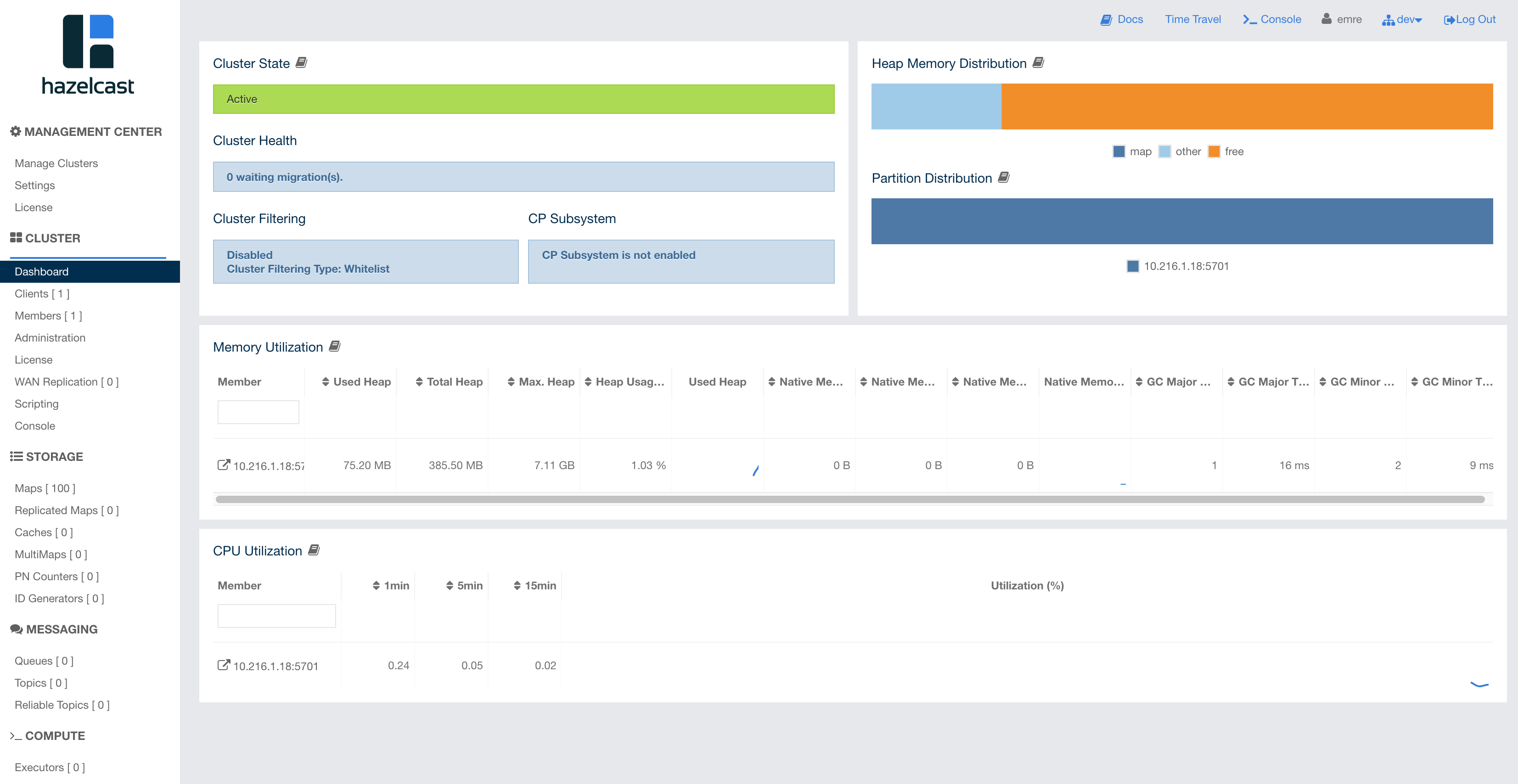This screenshot has width=1518, height=784.
Task: Open the Cluster State documentation icon
Action: [x=301, y=62]
